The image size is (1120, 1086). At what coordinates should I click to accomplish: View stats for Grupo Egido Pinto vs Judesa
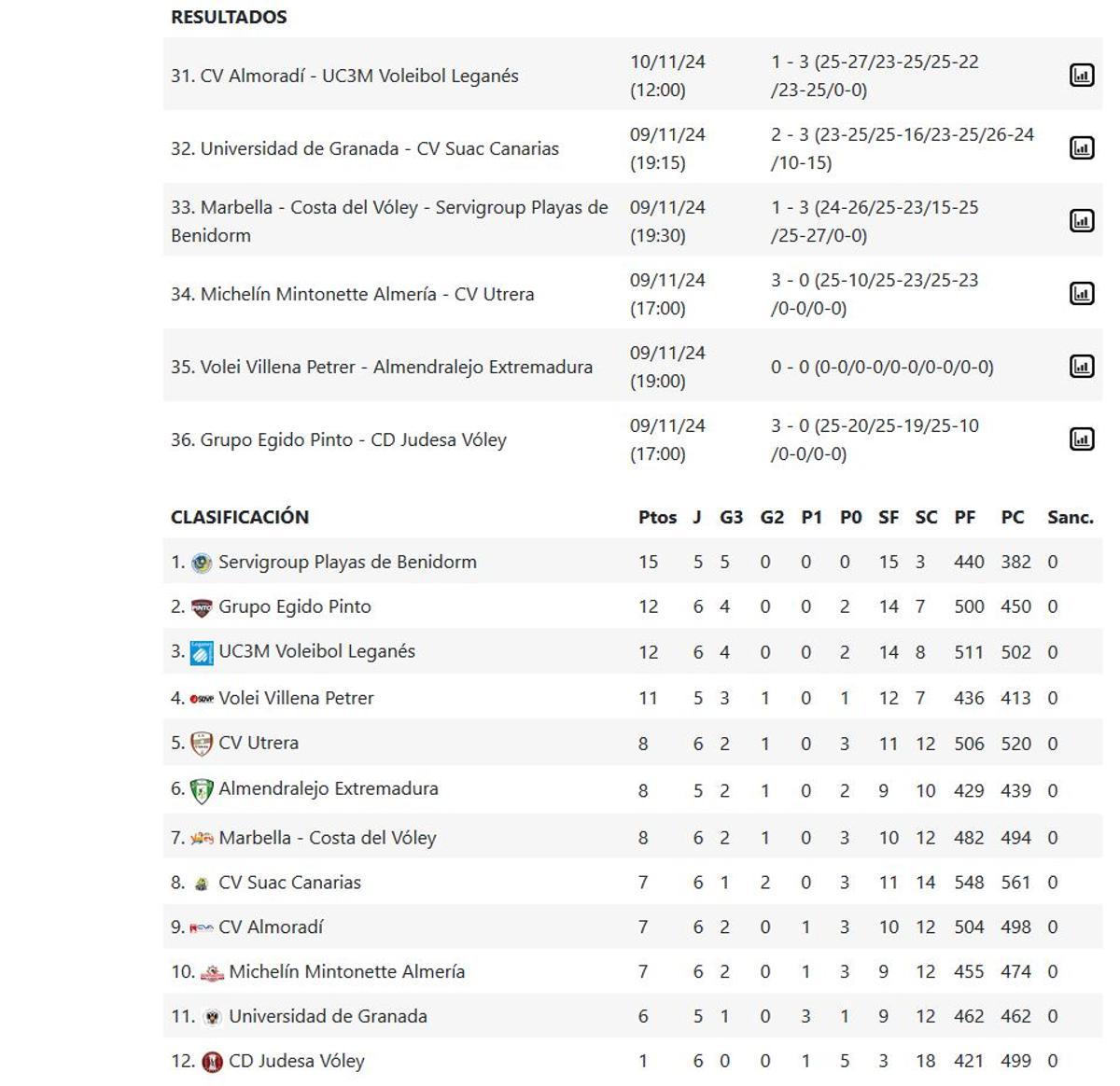click(x=1081, y=439)
